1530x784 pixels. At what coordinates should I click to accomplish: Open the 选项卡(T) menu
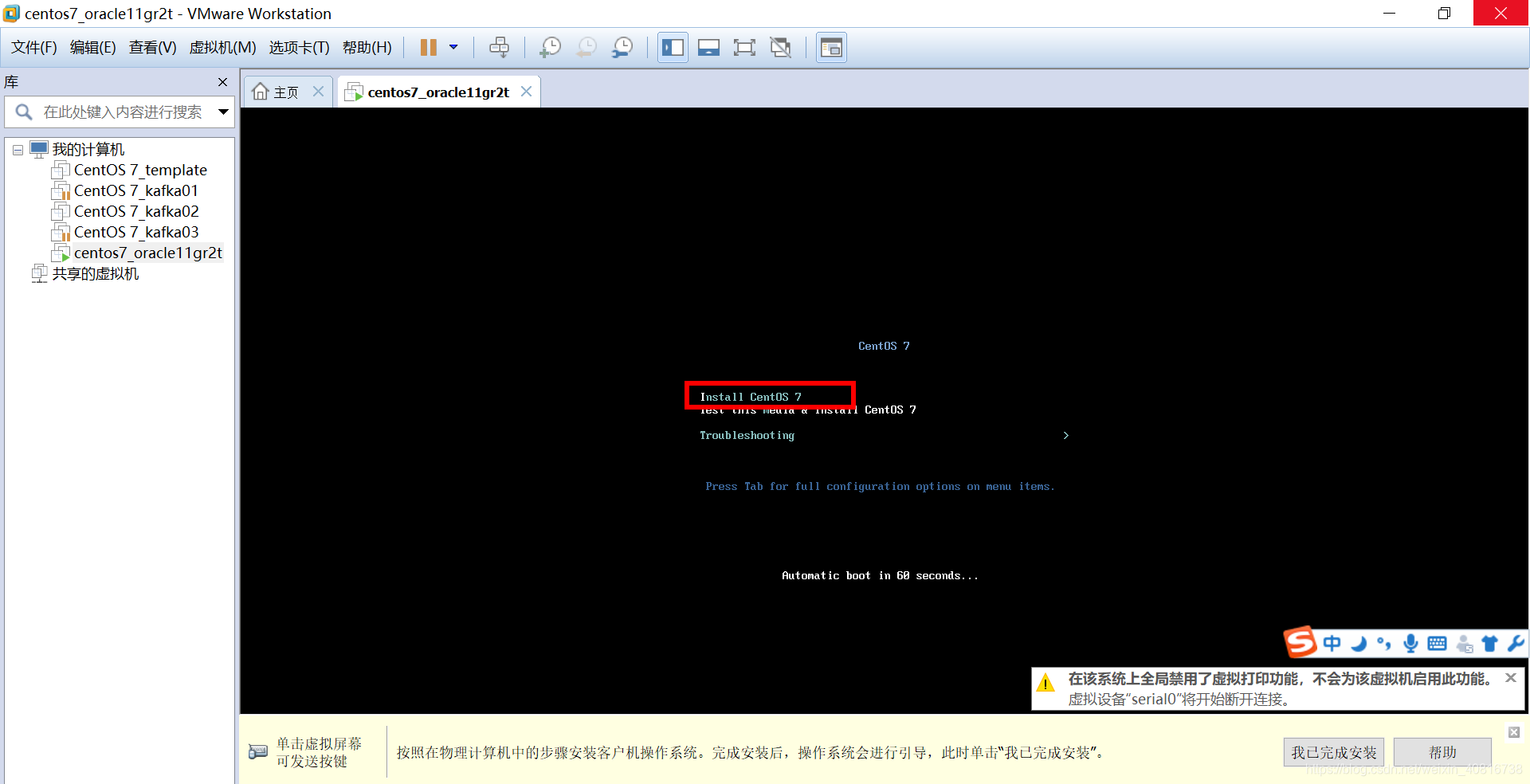coord(299,48)
